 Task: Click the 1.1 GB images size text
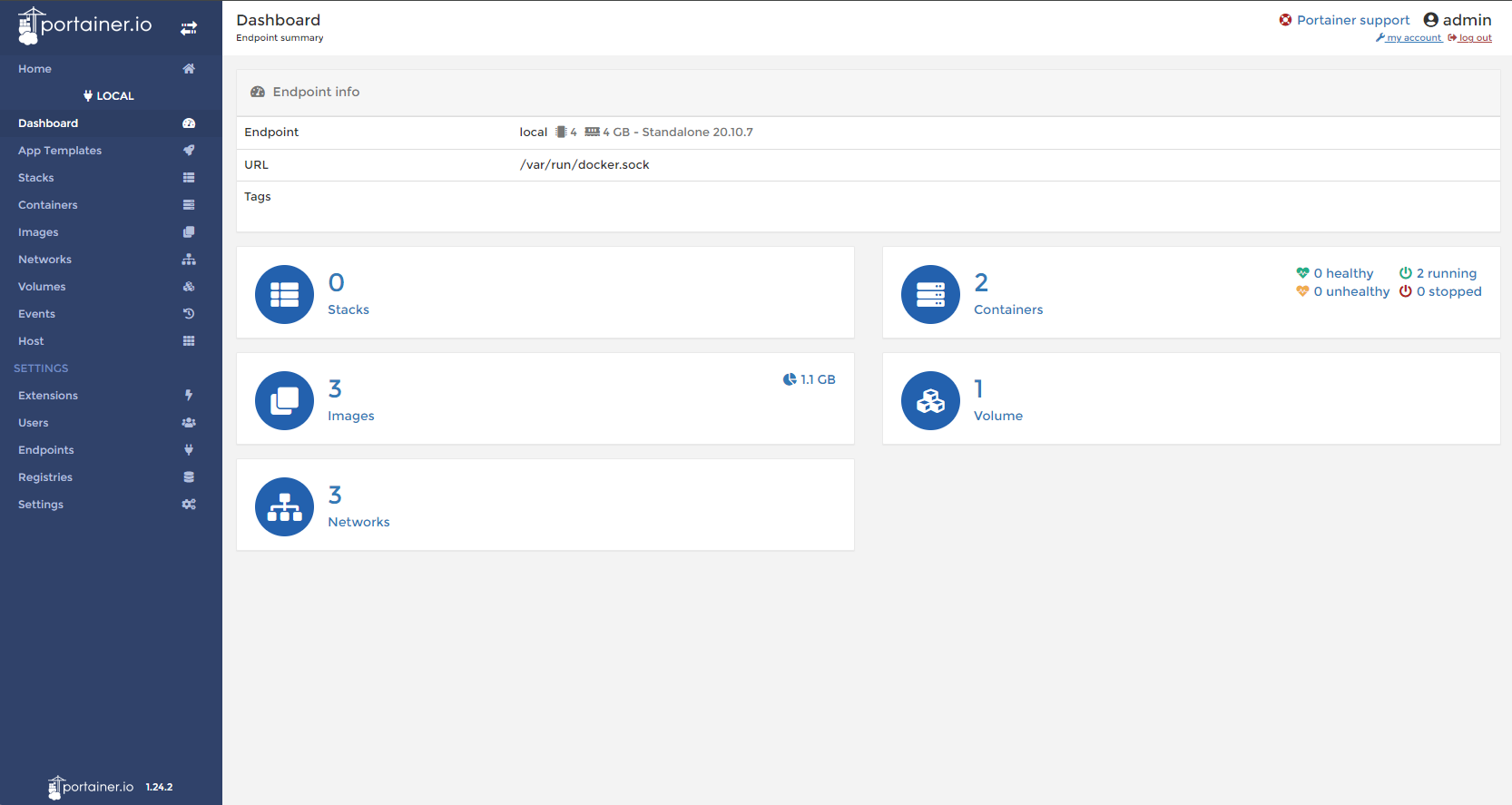click(818, 379)
